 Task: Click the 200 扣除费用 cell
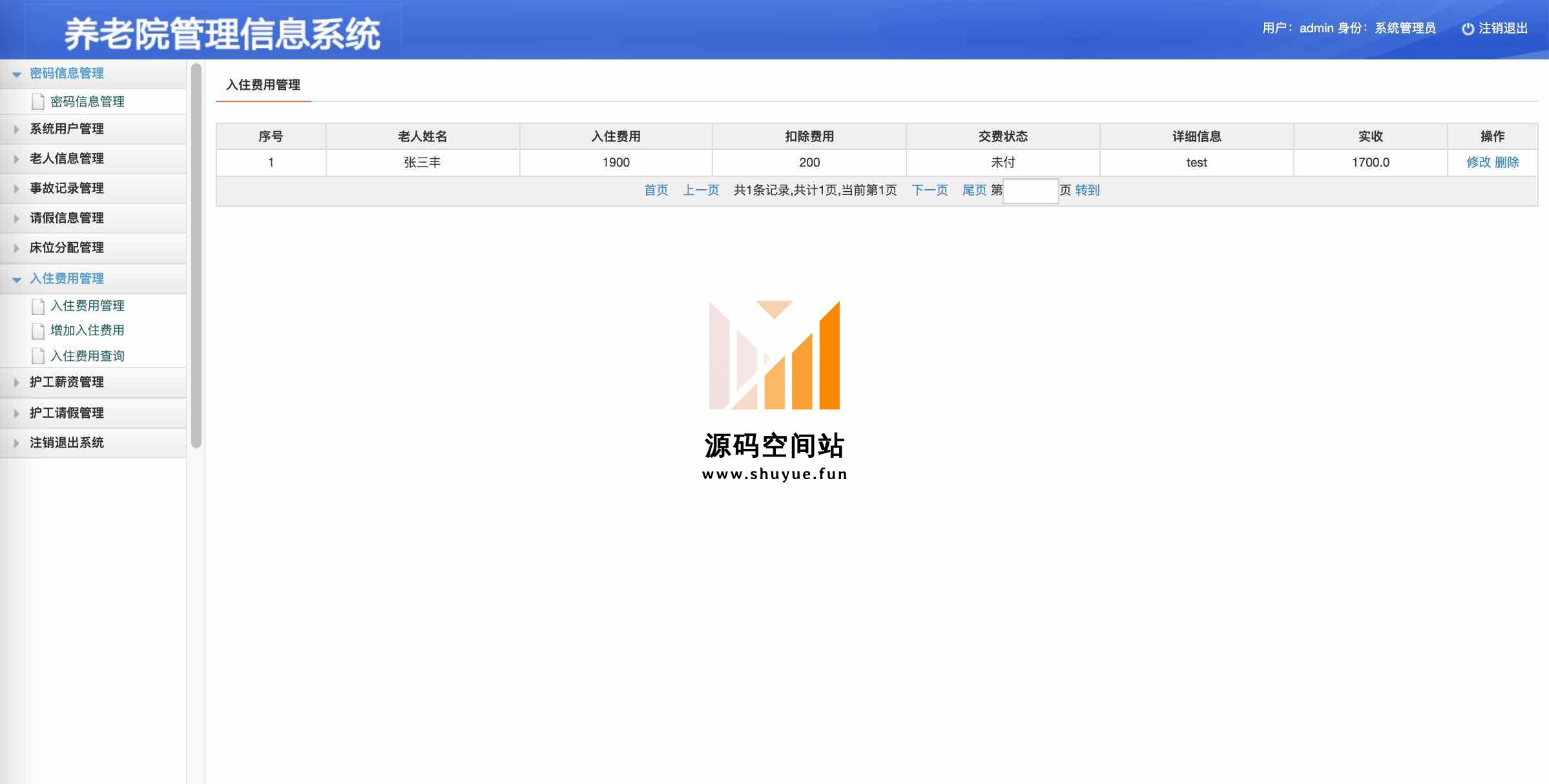(809, 163)
